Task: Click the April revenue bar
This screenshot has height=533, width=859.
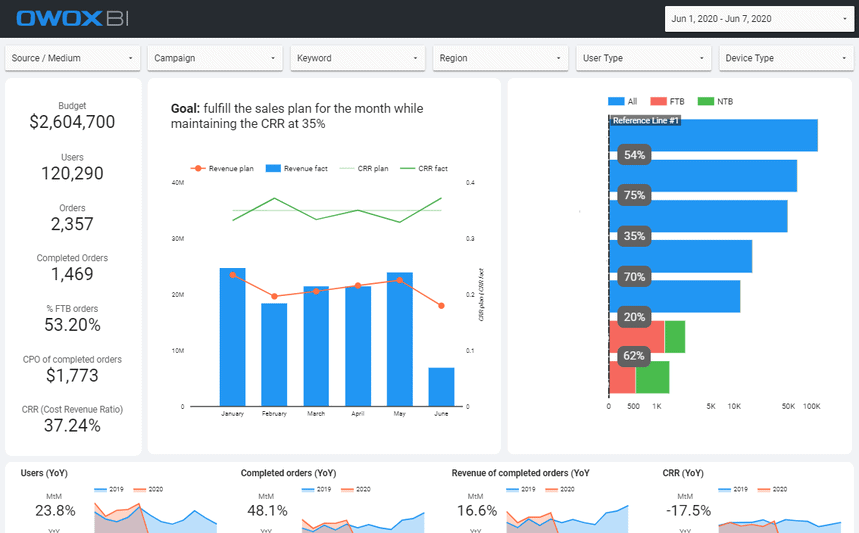Action: 358,346
